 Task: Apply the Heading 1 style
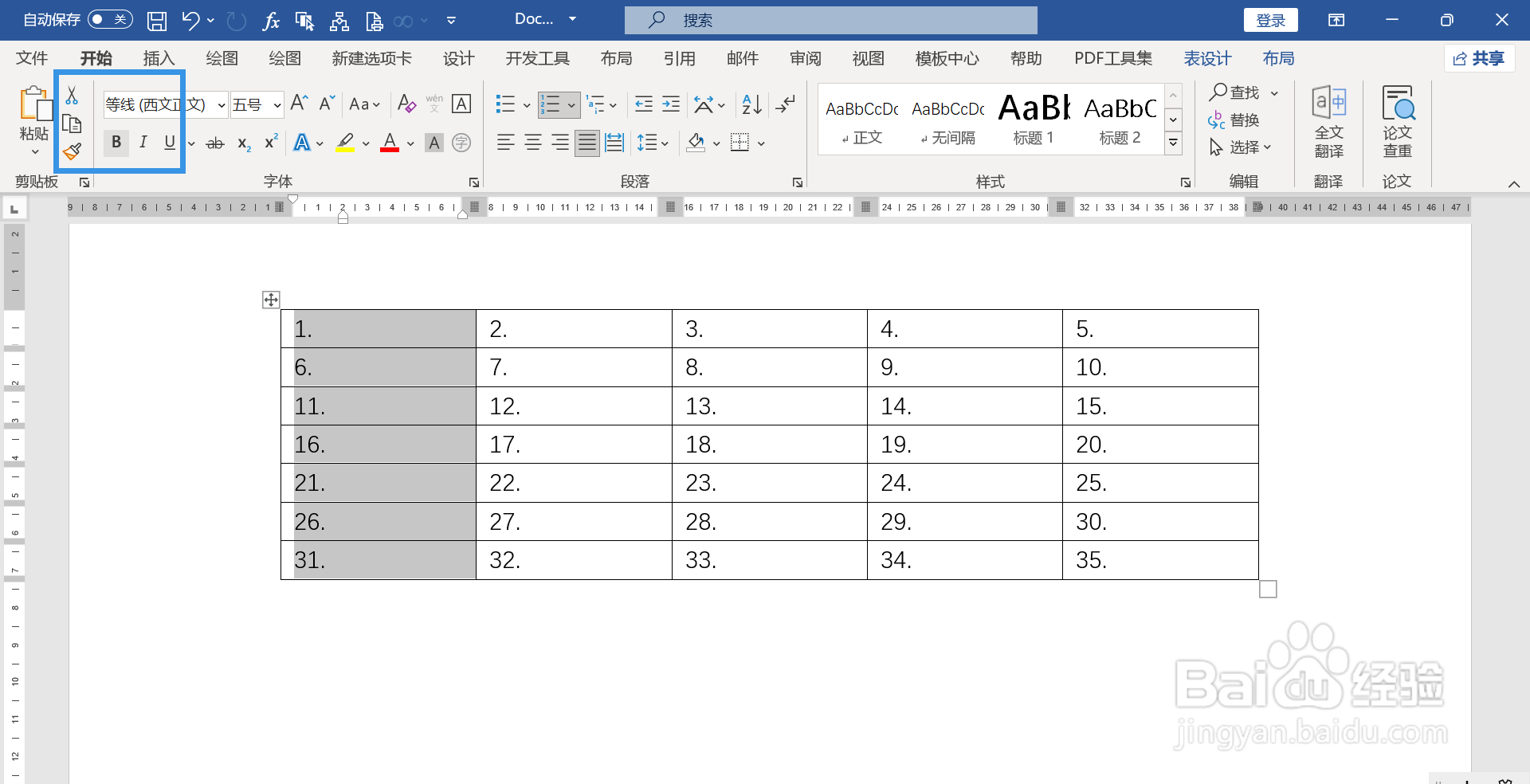pos(1034,119)
